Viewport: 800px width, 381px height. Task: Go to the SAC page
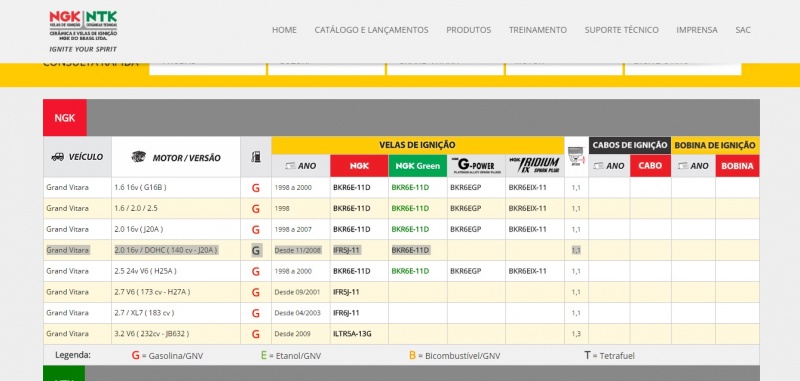[743, 30]
